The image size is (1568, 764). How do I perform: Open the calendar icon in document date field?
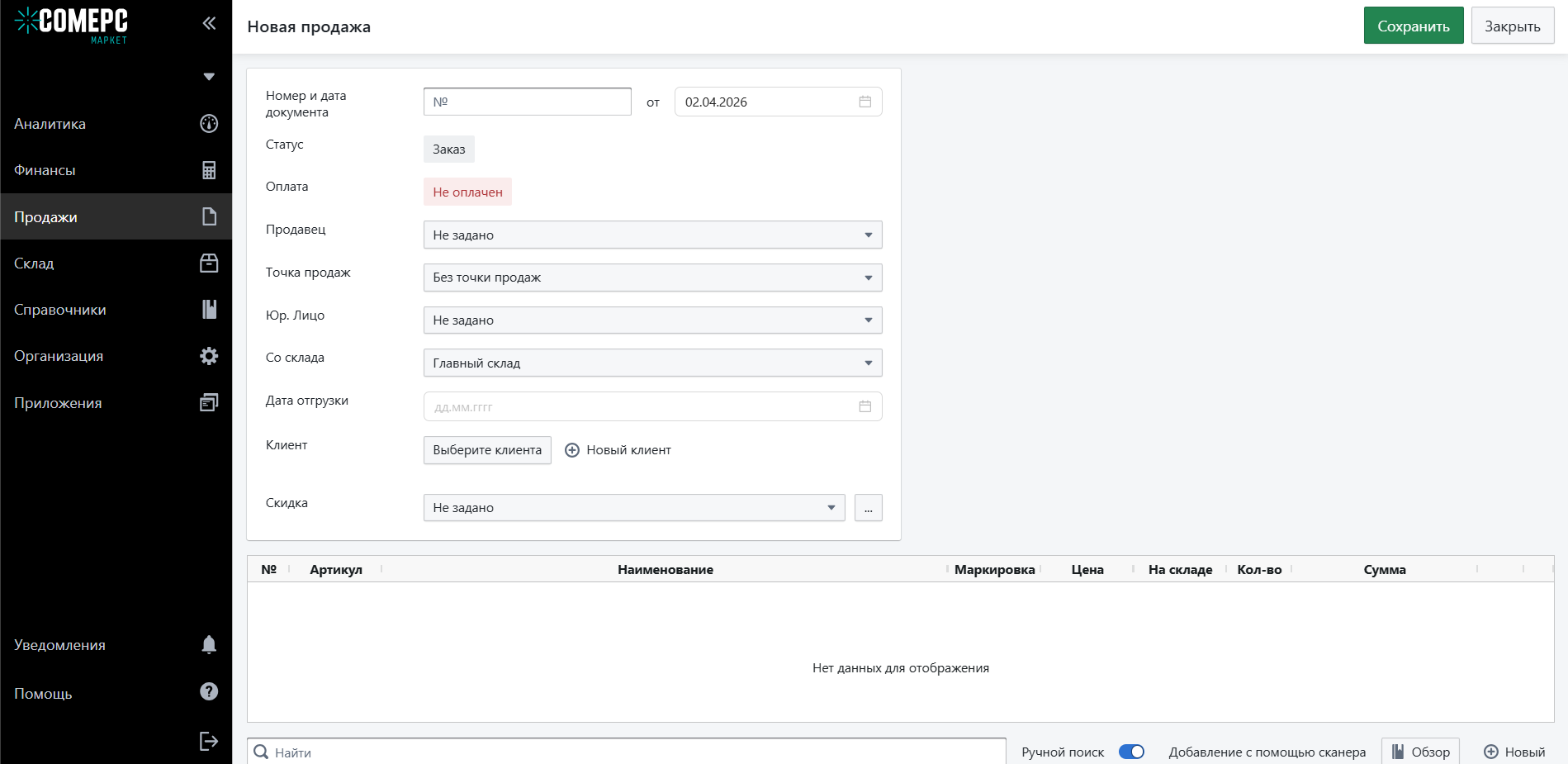865,102
